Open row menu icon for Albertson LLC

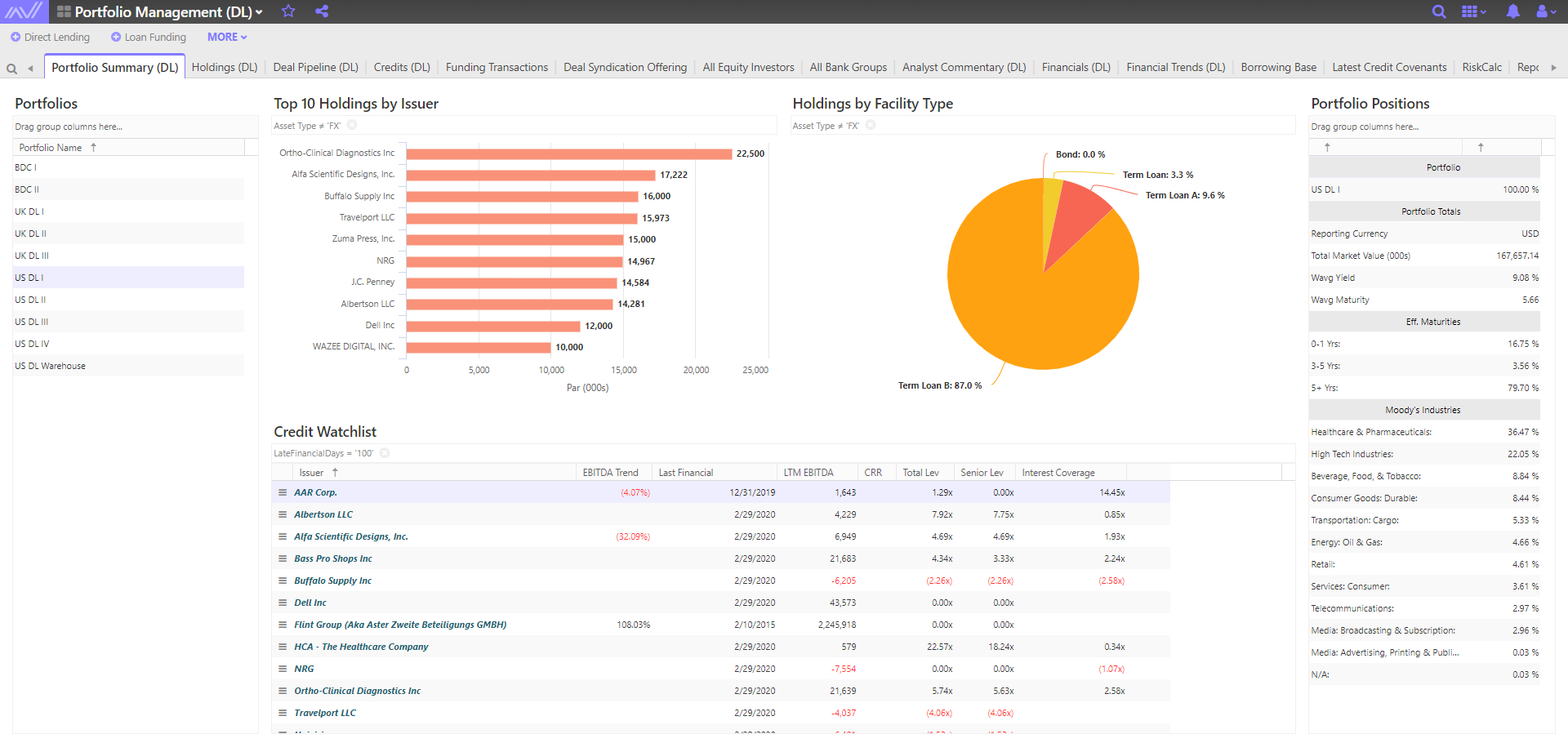pos(283,514)
